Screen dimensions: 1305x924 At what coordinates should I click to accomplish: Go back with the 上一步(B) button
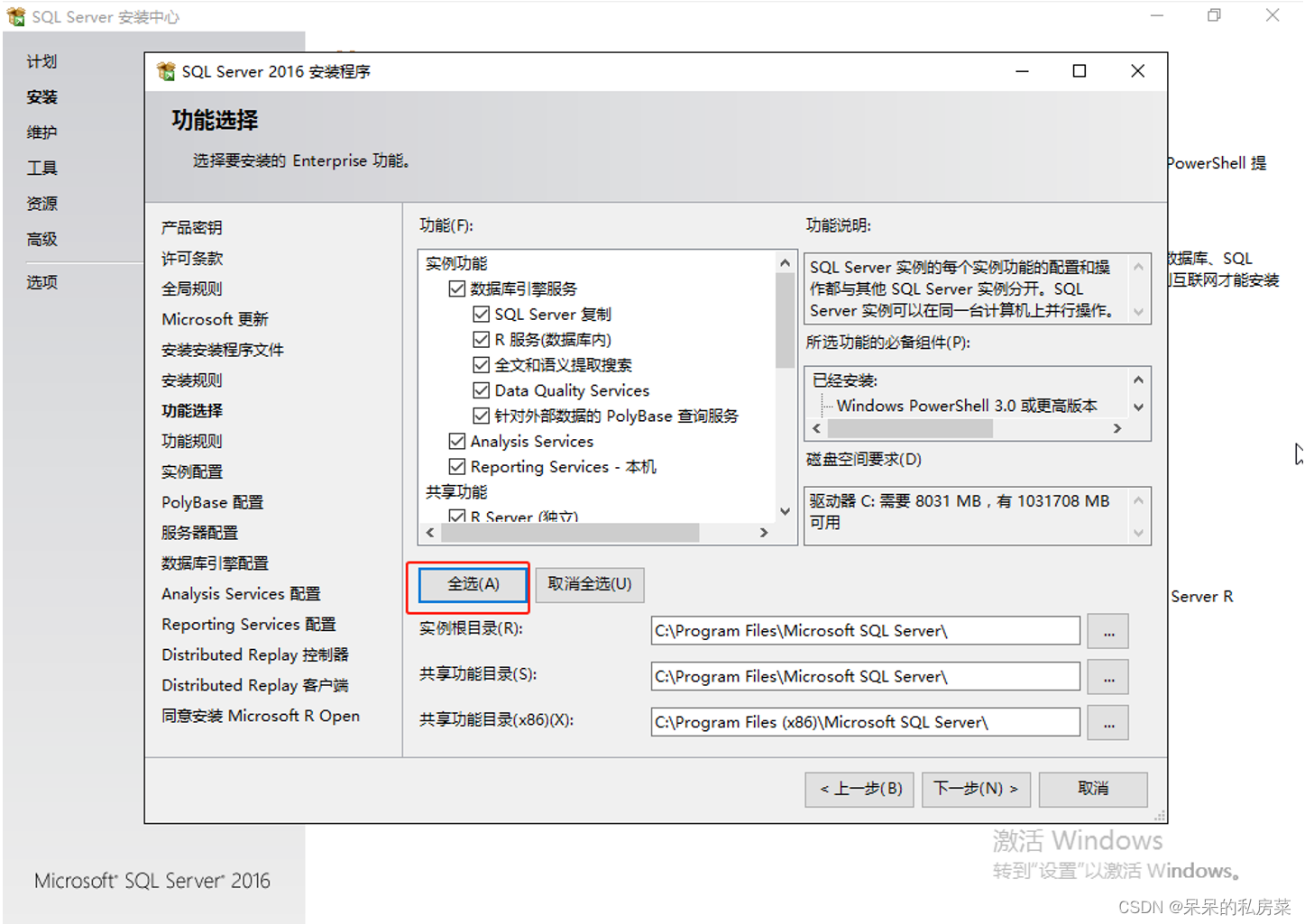860,789
